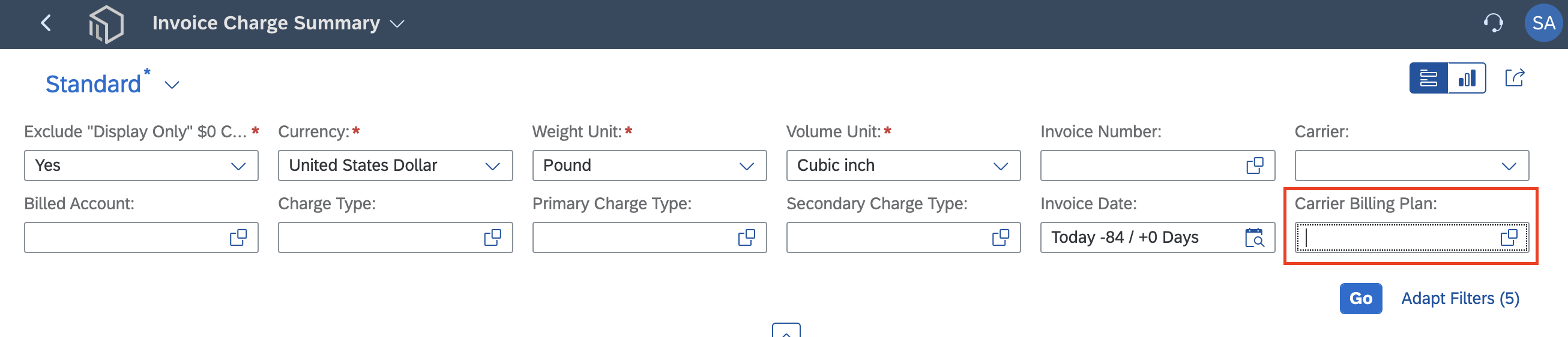Open value help for Billed Account
This screenshot has height=337, width=1568.
pyautogui.click(x=238, y=237)
